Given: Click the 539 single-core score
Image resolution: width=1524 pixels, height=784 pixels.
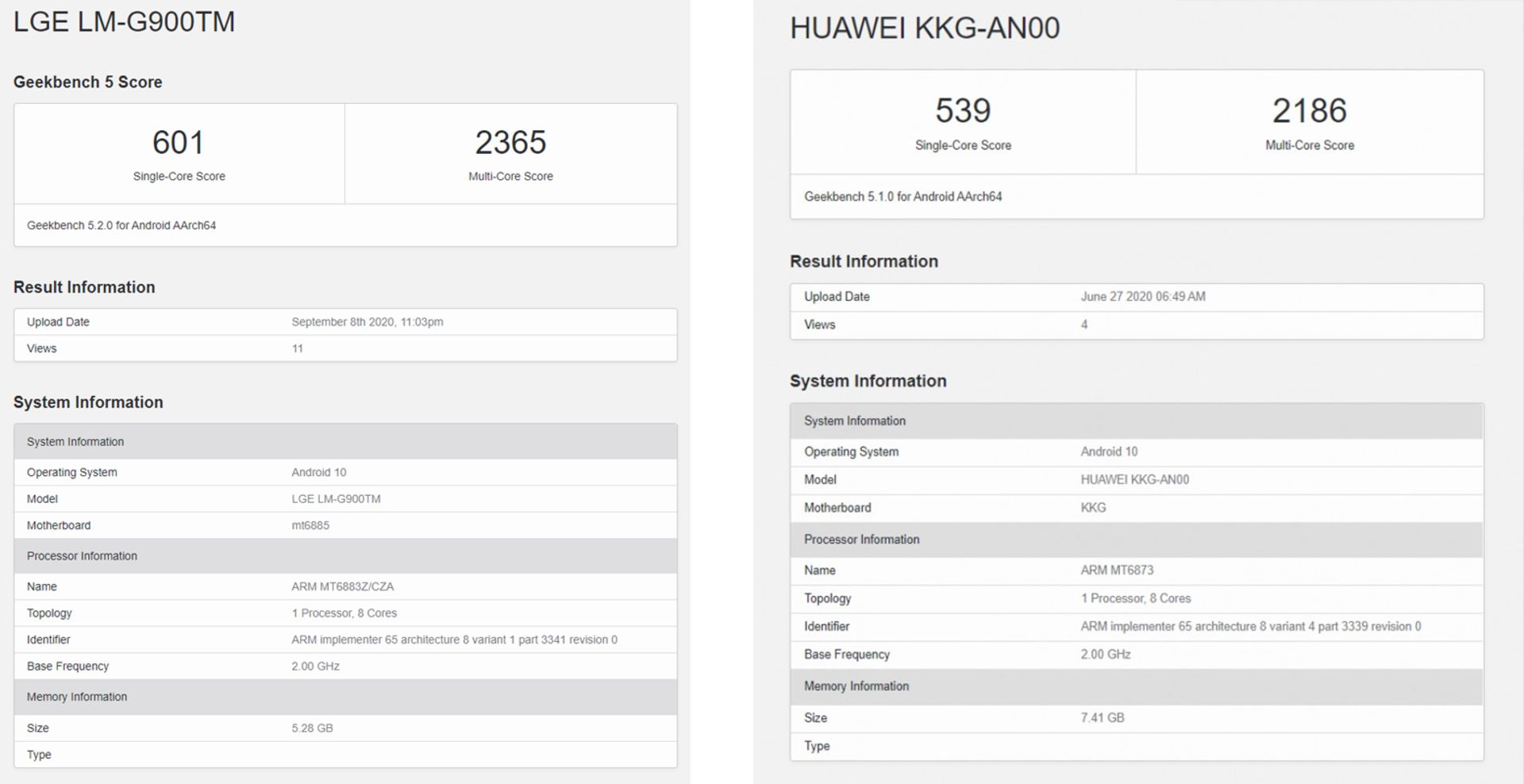Looking at the screenshot, I should click(963, 111).
